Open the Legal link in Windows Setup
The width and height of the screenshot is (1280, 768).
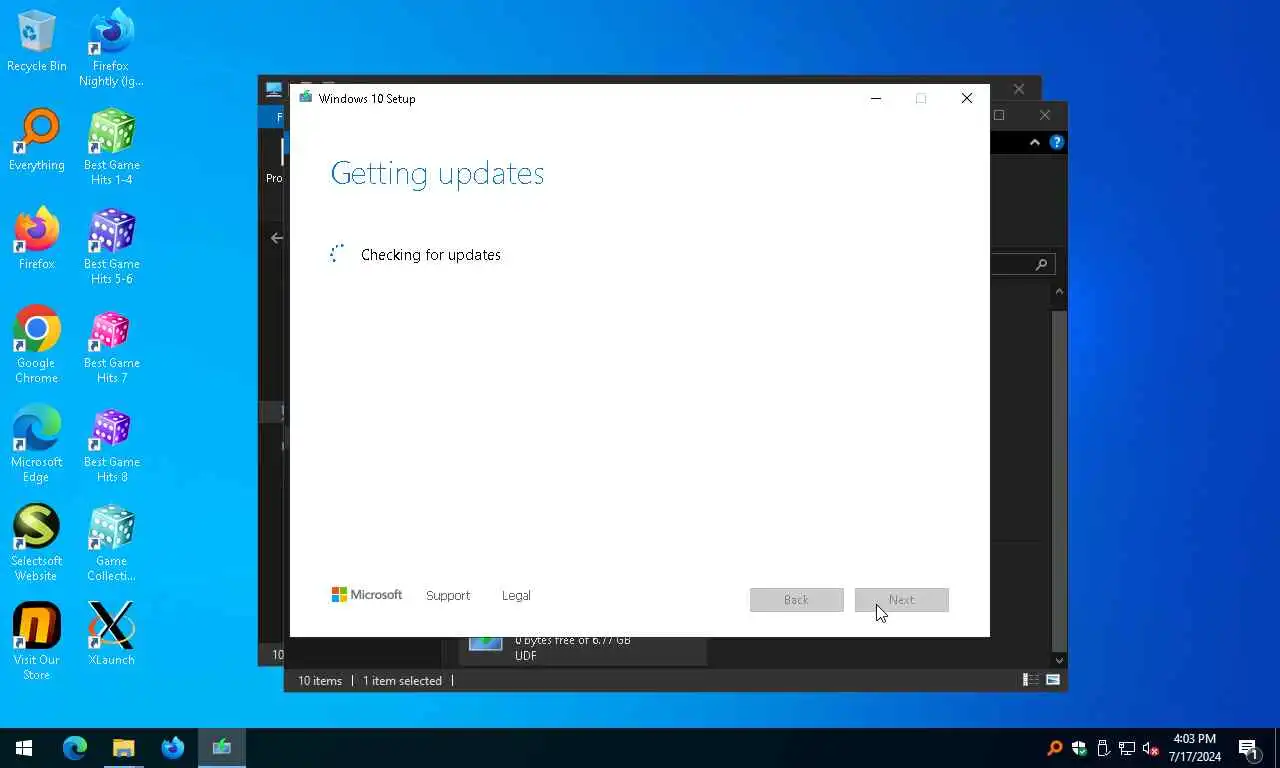coord(516,595)
